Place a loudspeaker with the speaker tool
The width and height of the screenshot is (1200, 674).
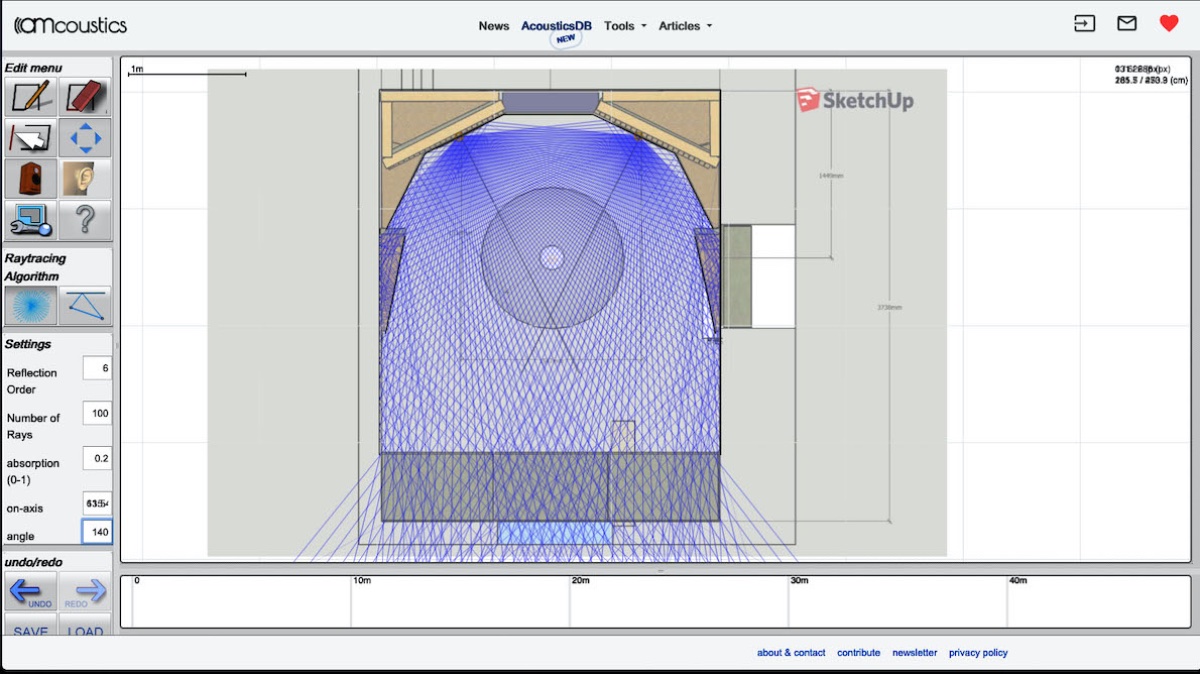tap(31, 179)
